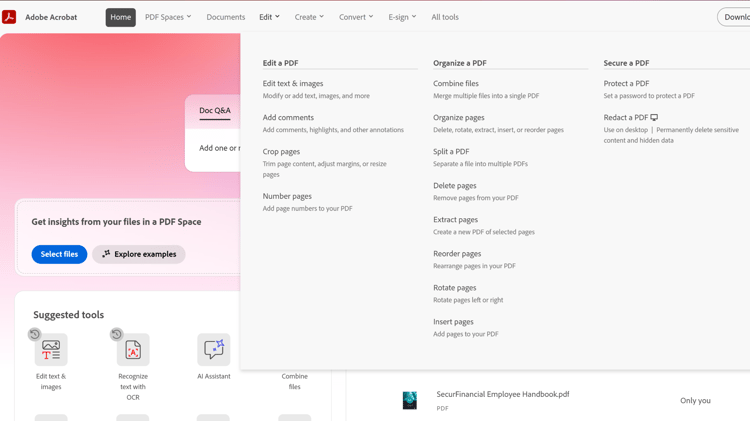
Task: Select Delete pages menu entry
Action: click(455, 186)
